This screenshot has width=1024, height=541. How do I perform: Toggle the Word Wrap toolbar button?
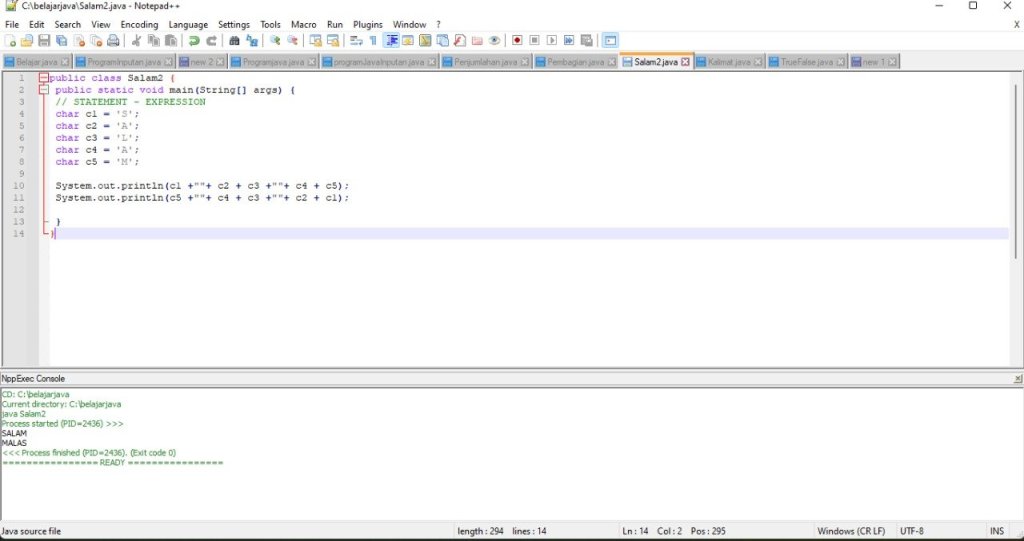click(x=356, y=41)
